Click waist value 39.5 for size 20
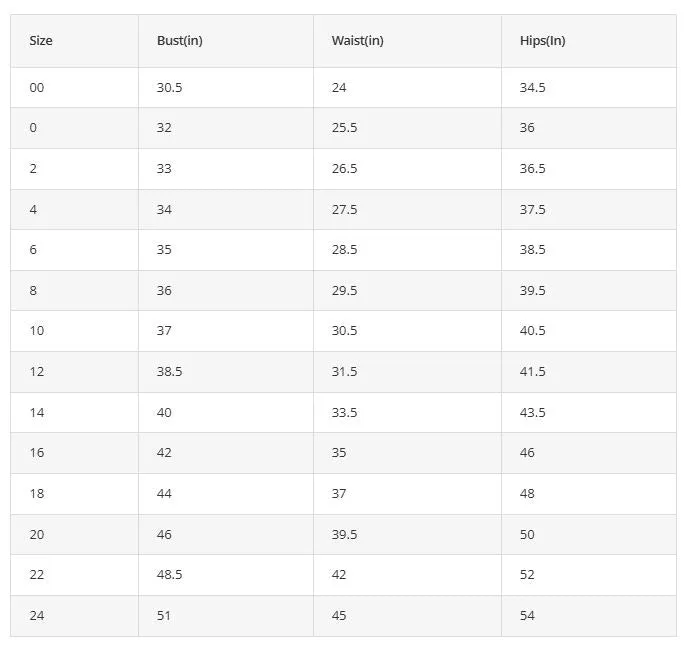This screenshot has height=646, width=688. tap(344, 535)
